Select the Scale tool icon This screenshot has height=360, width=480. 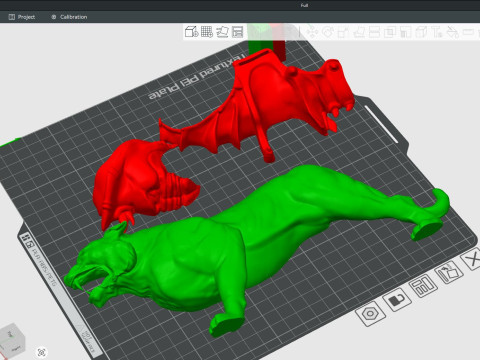(343, 32)
